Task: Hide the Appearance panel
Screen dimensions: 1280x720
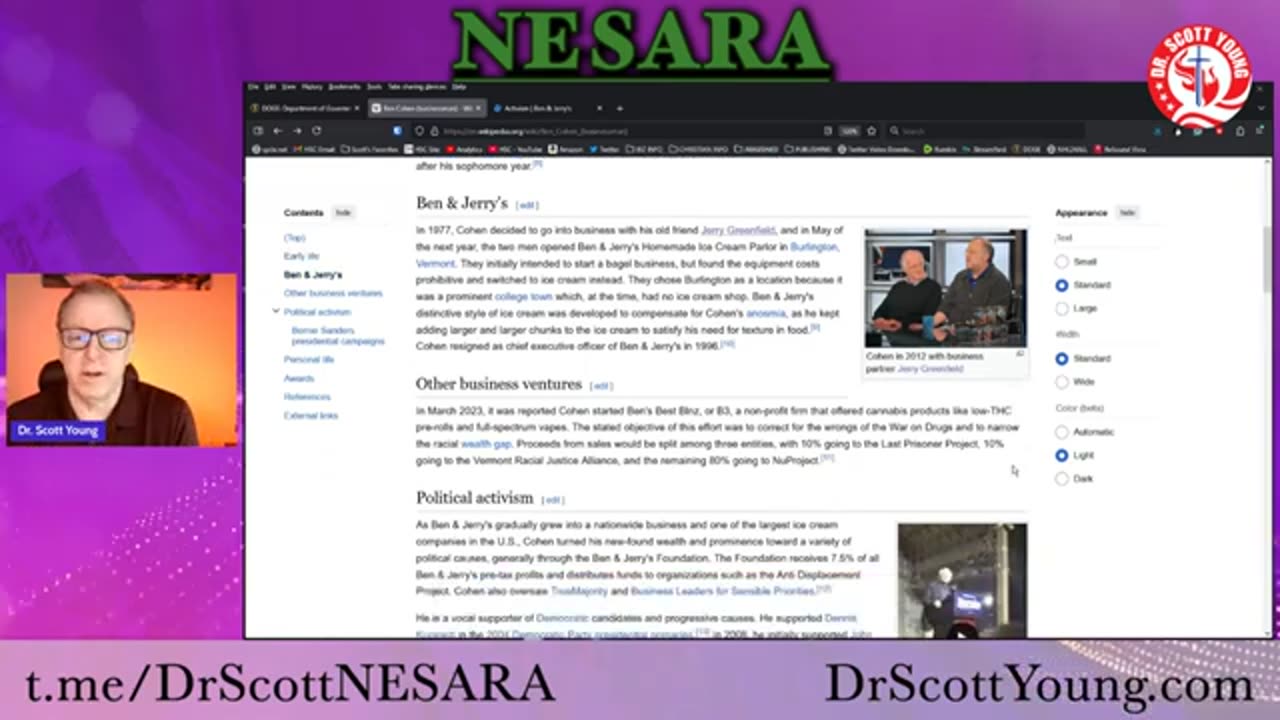Action: coord(1127,213)
